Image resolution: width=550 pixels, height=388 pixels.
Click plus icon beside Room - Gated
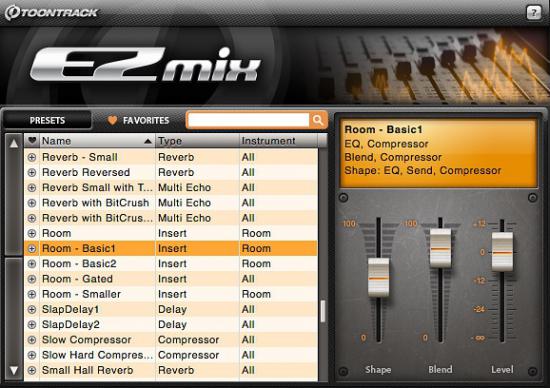pos(32,279)
